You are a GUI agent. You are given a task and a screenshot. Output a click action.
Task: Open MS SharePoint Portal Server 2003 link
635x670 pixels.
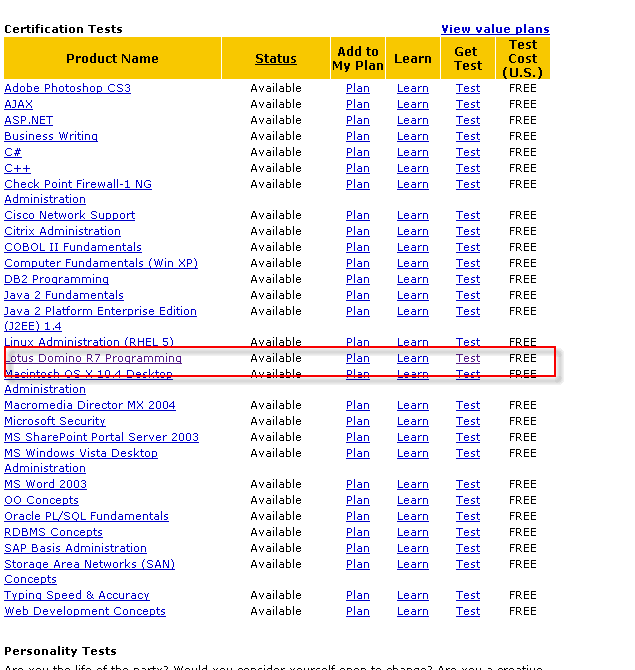pos(101,437)
